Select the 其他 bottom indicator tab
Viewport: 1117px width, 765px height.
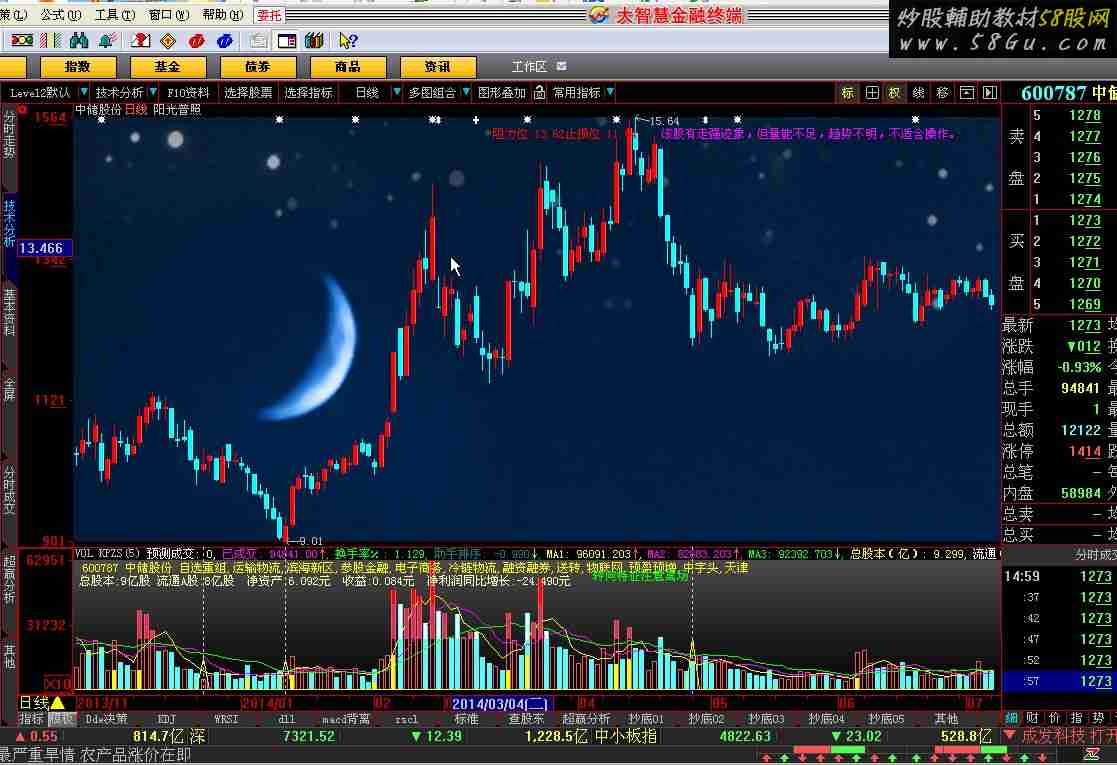946,719
